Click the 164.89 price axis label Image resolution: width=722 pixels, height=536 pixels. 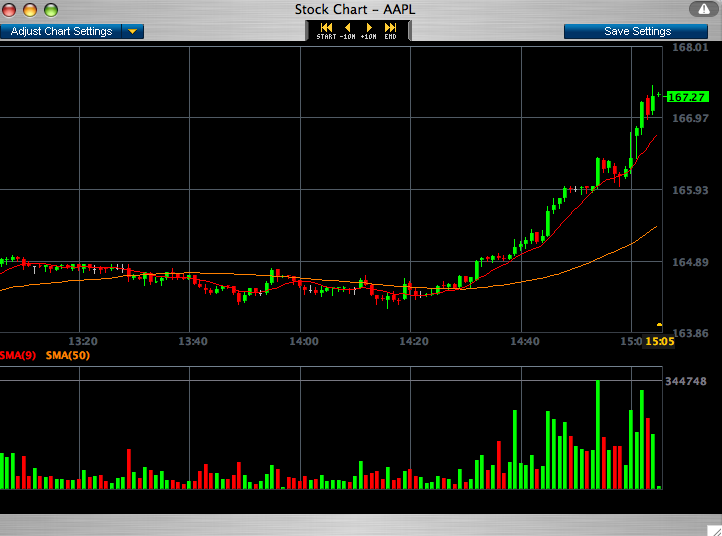[690, 262]
